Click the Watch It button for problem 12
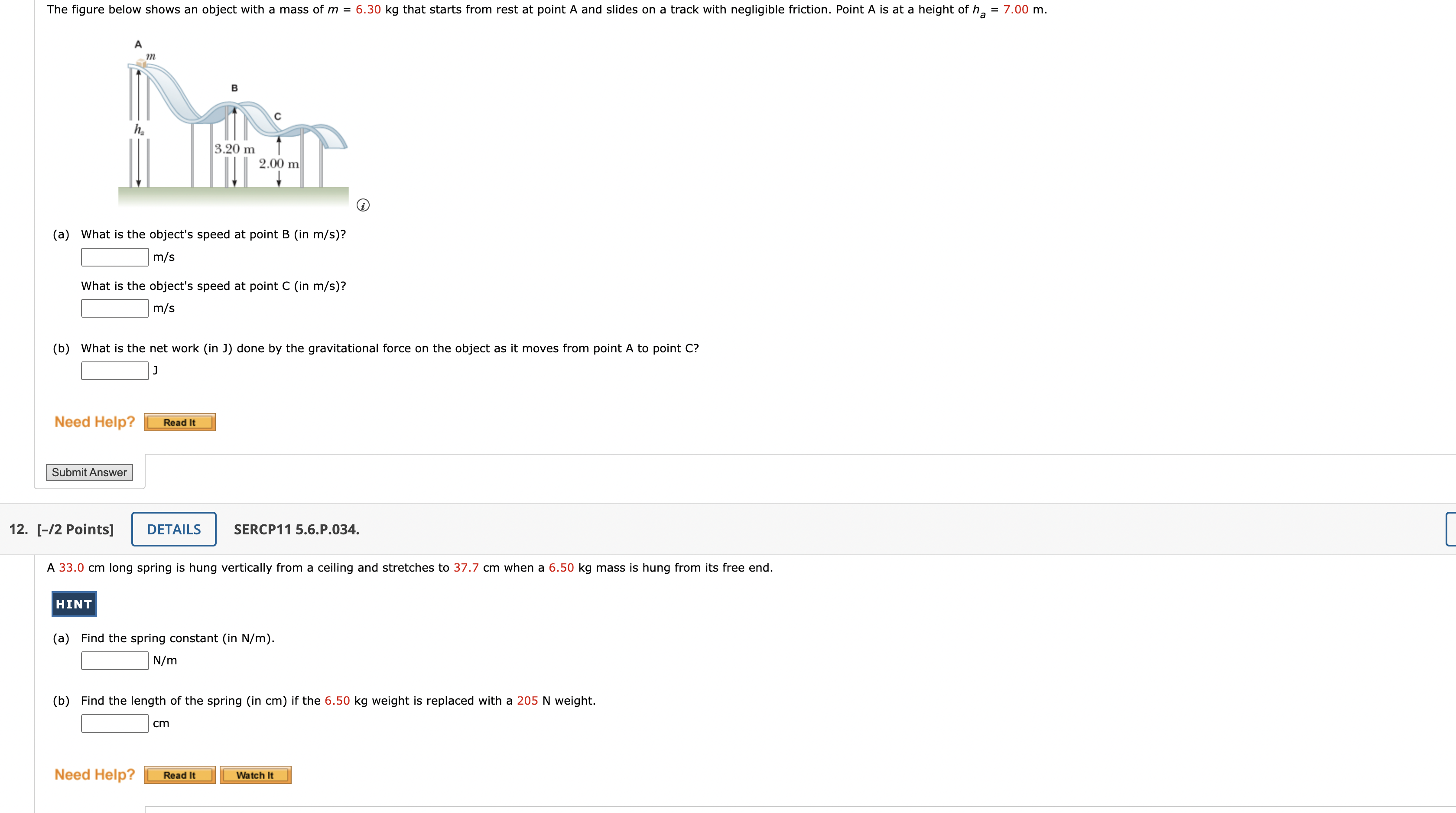This screenshot has height=813, width=1456. 255,774
